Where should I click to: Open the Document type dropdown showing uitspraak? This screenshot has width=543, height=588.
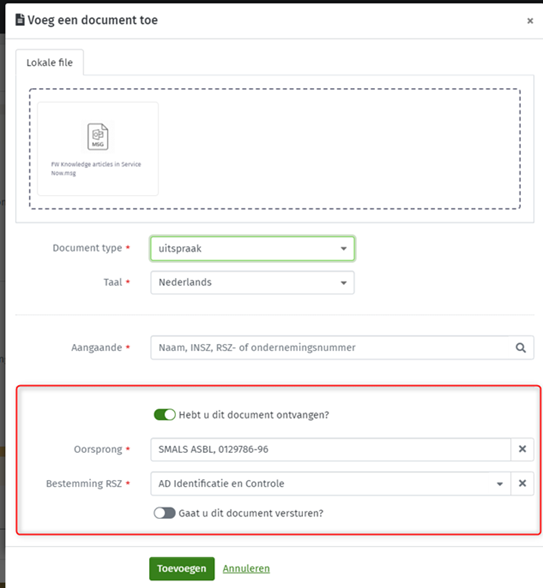click(252, 248)
